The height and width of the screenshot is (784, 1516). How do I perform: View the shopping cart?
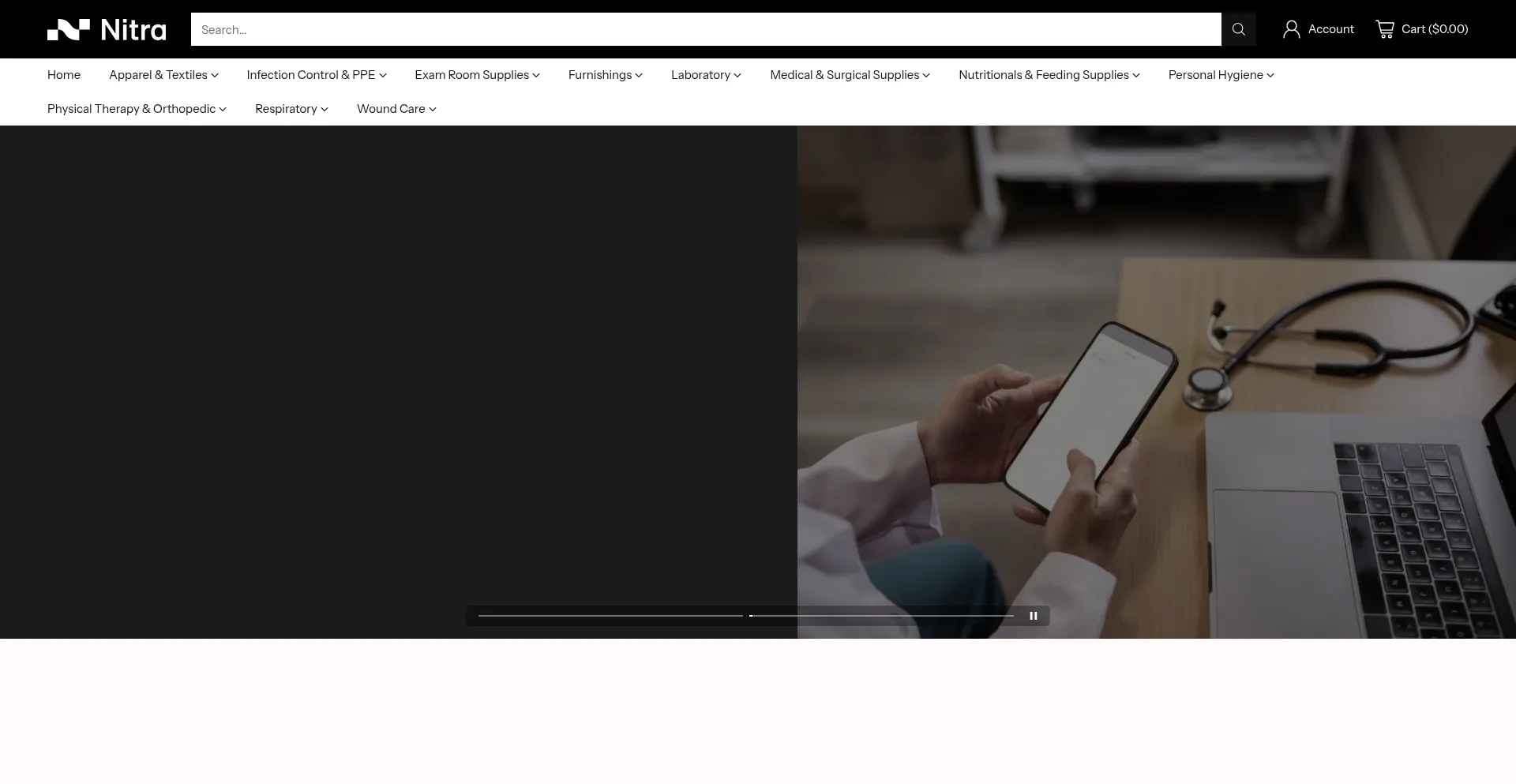[x=1421, y=29]
